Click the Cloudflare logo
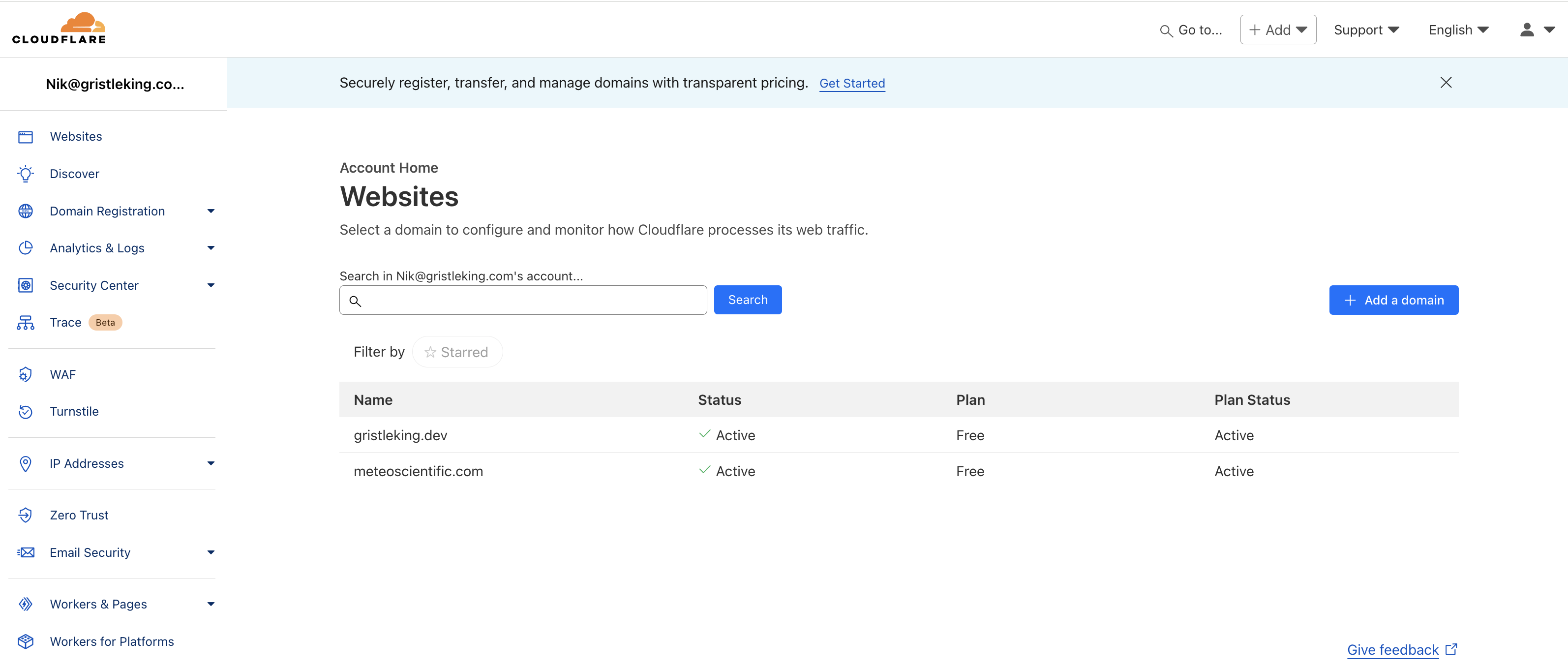The image size is (1568, 668). (x=59, y=27)
